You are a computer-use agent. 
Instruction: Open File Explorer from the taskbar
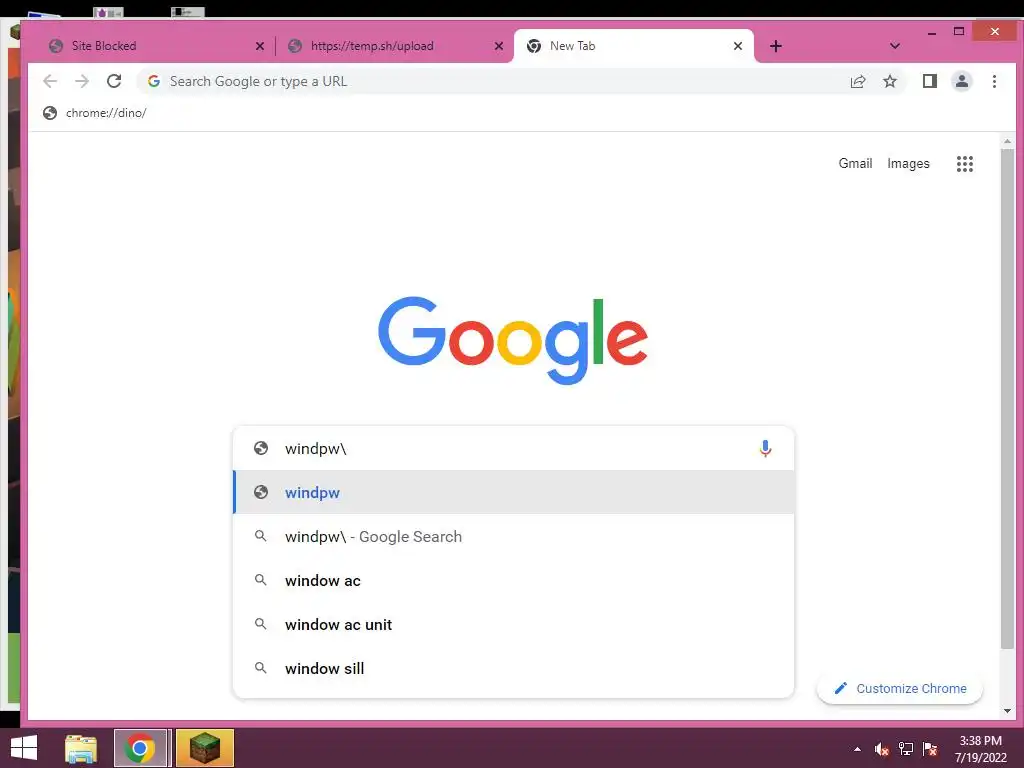click(81, 748)
